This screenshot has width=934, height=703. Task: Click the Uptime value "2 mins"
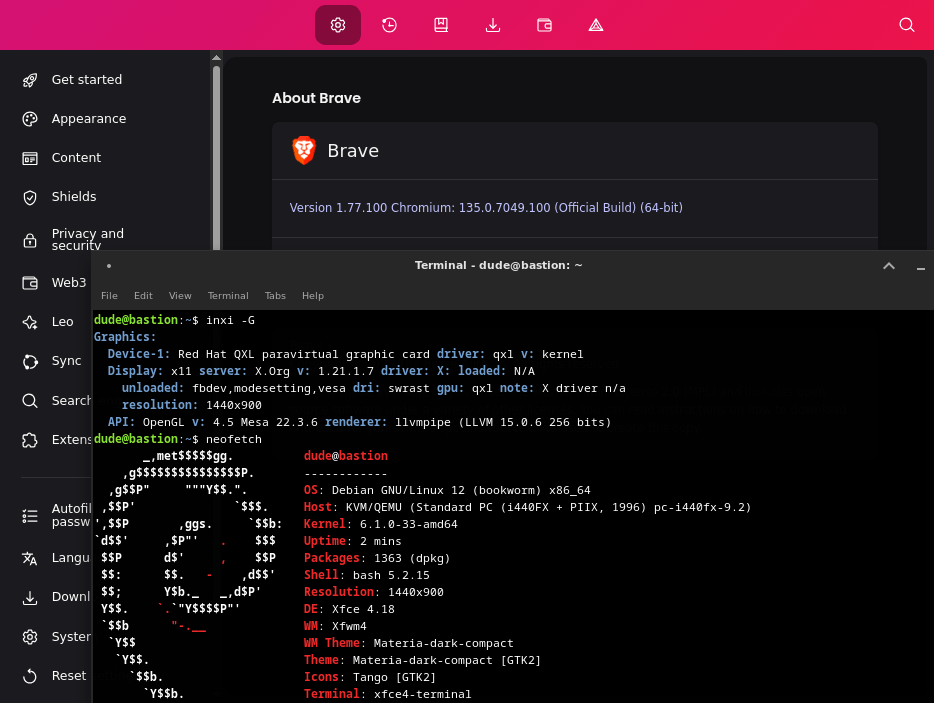click(x=381, y=542)
